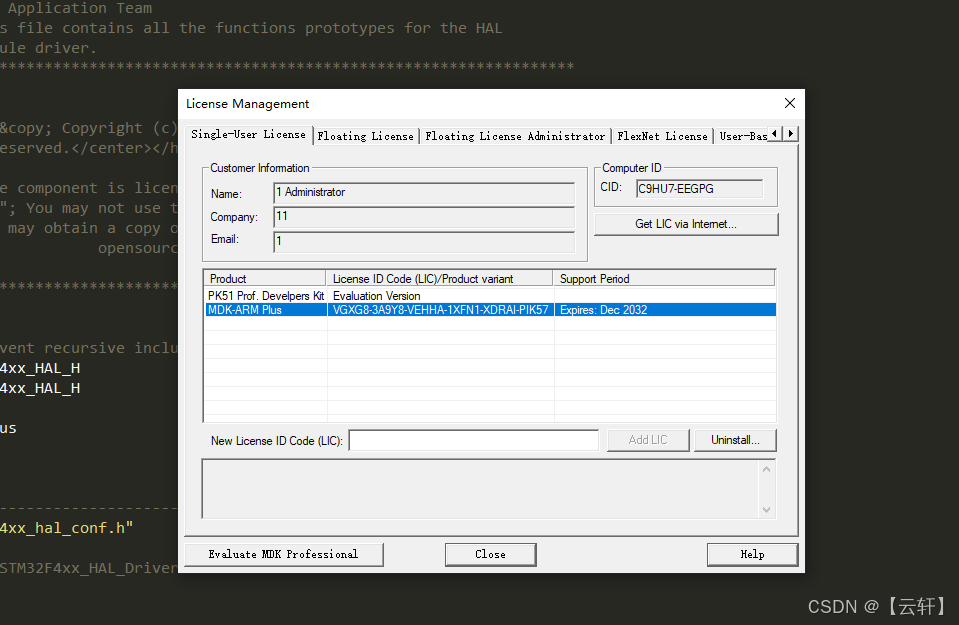Click the Support Period column header
The width and height of the screenshot is (959, 625).
point(664,279)
